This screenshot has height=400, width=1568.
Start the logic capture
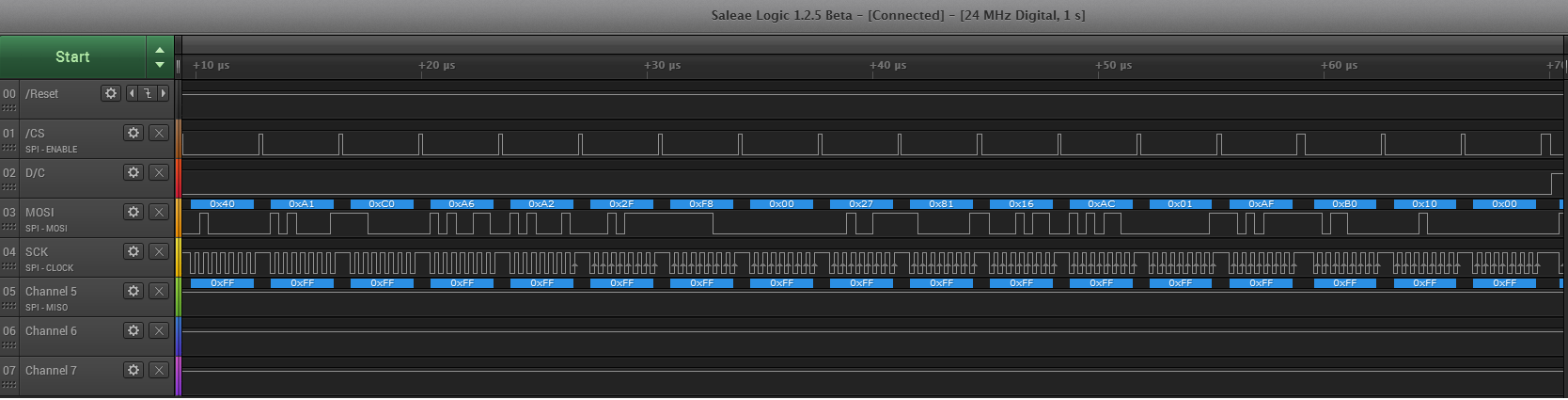(72, 57)
